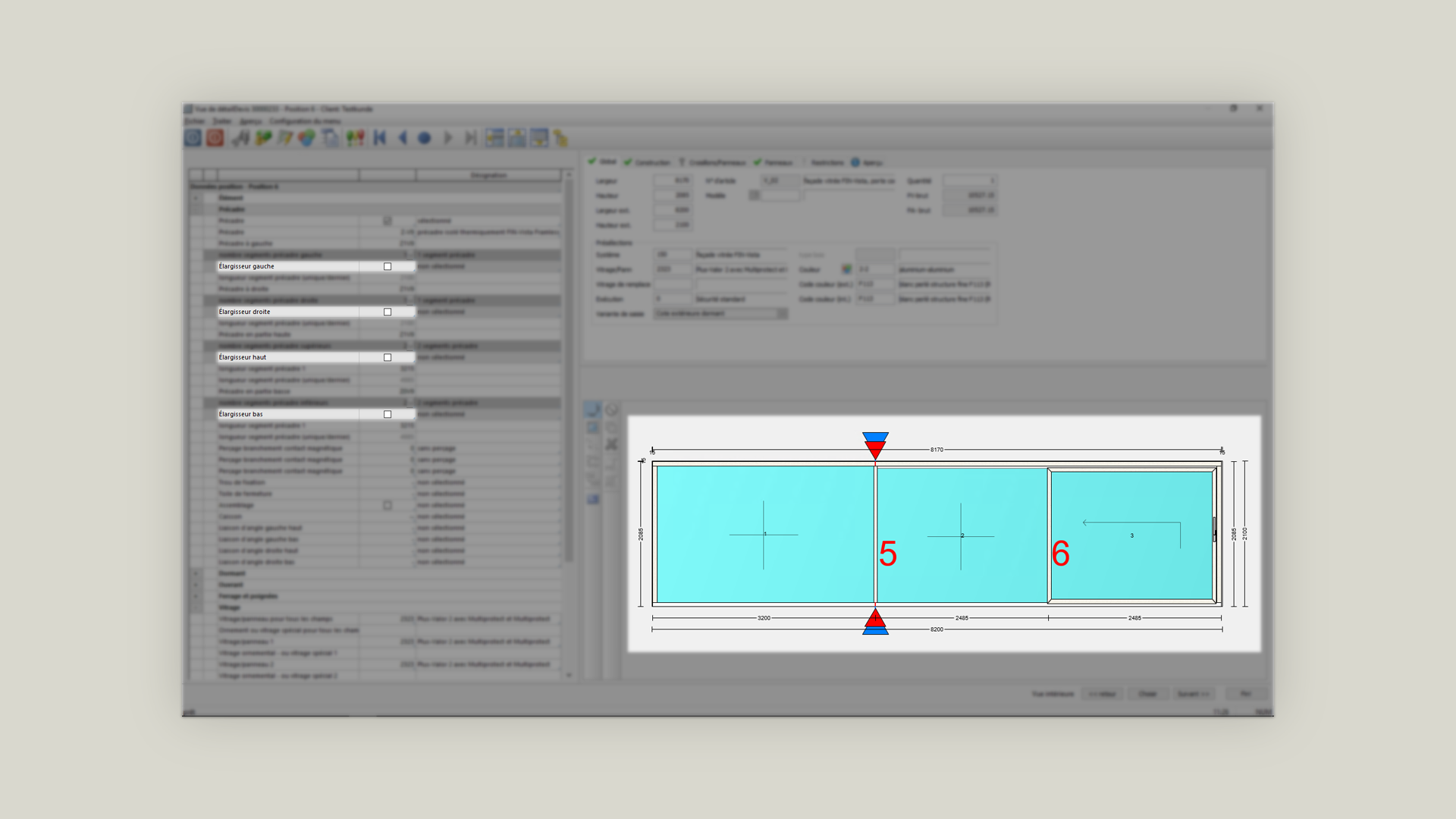Select the Élargisseur droite row label
The width and height of the screenshot is (1456, 819).
tap(244, 312)
